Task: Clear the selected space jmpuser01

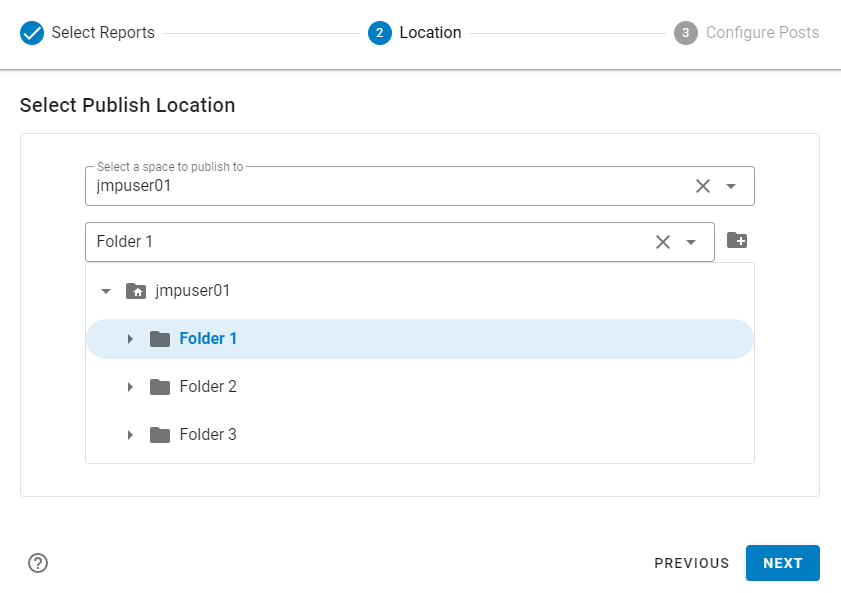Action: [x=703, y=186]
